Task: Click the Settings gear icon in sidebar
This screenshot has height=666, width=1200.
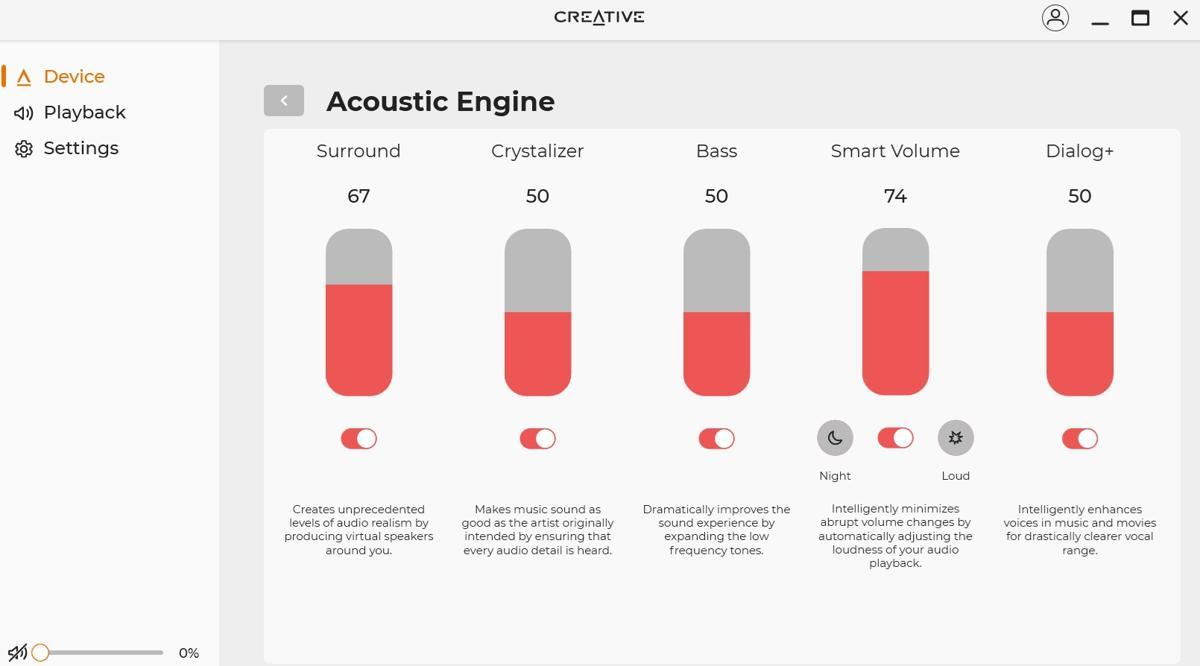Action: coord(23,149)
